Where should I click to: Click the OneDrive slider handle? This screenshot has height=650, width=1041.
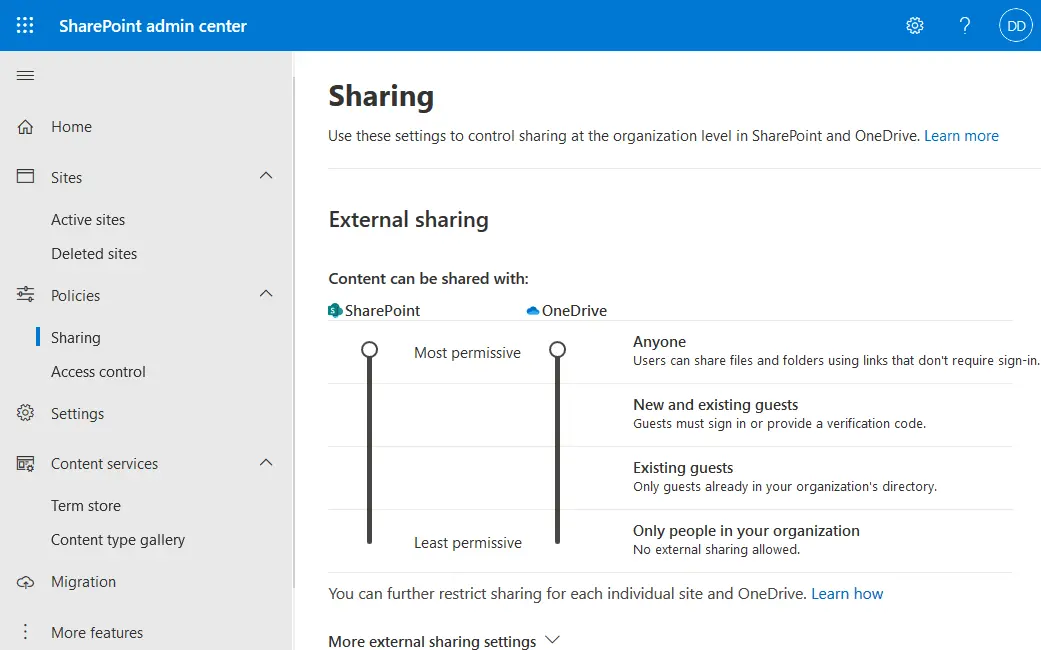tap(558, 350)
